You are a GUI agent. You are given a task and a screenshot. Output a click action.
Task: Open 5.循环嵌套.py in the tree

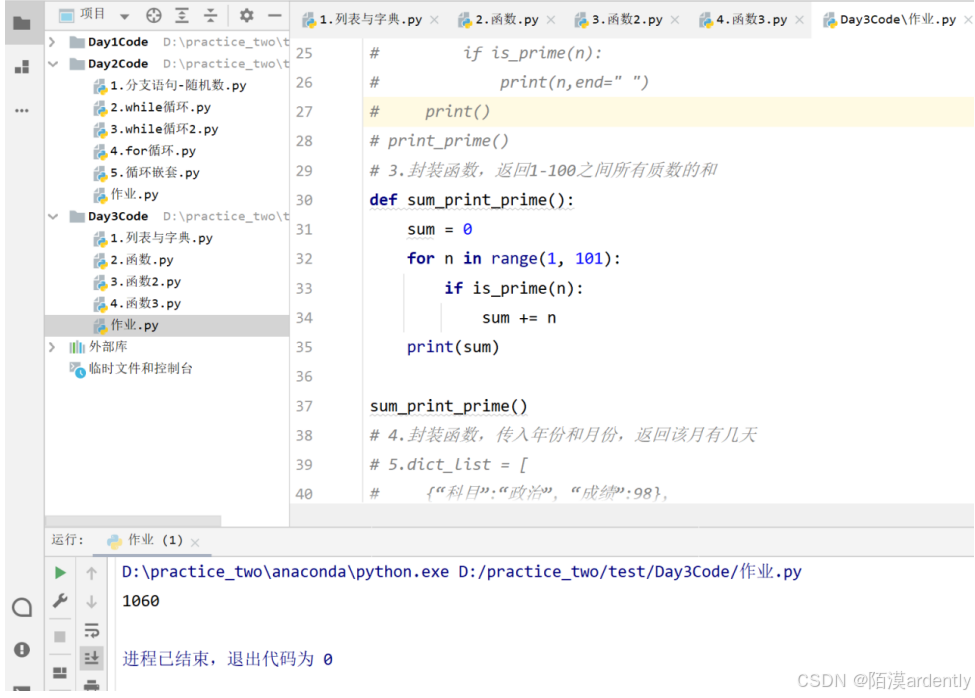147,173
